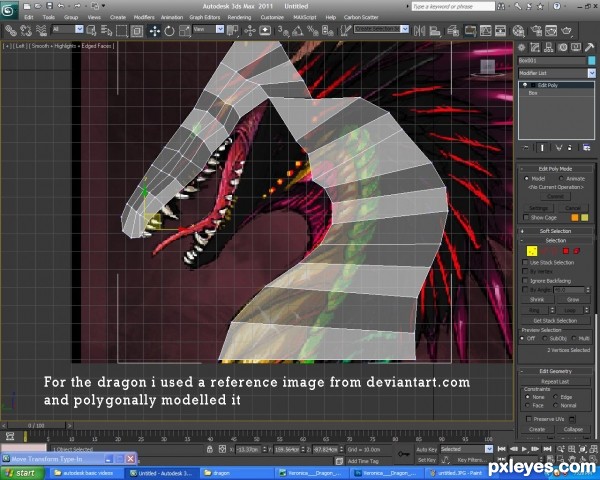The image size is (600, 480).
Task: Collapse the Edit Poly Mode rollout
Action: click(556, 169)
